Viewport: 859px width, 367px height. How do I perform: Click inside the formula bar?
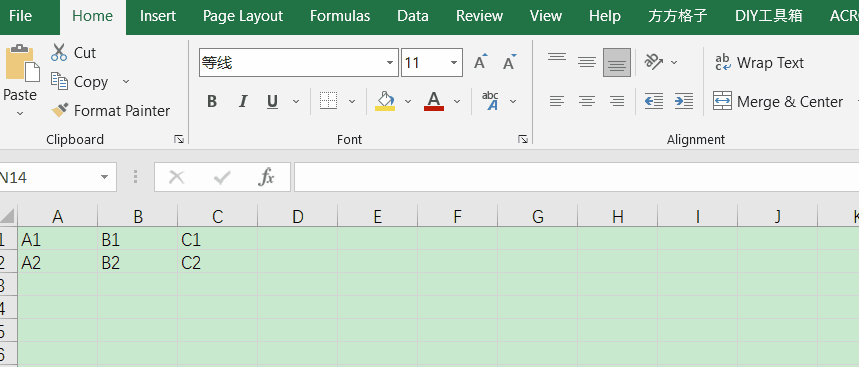(576, 177)
